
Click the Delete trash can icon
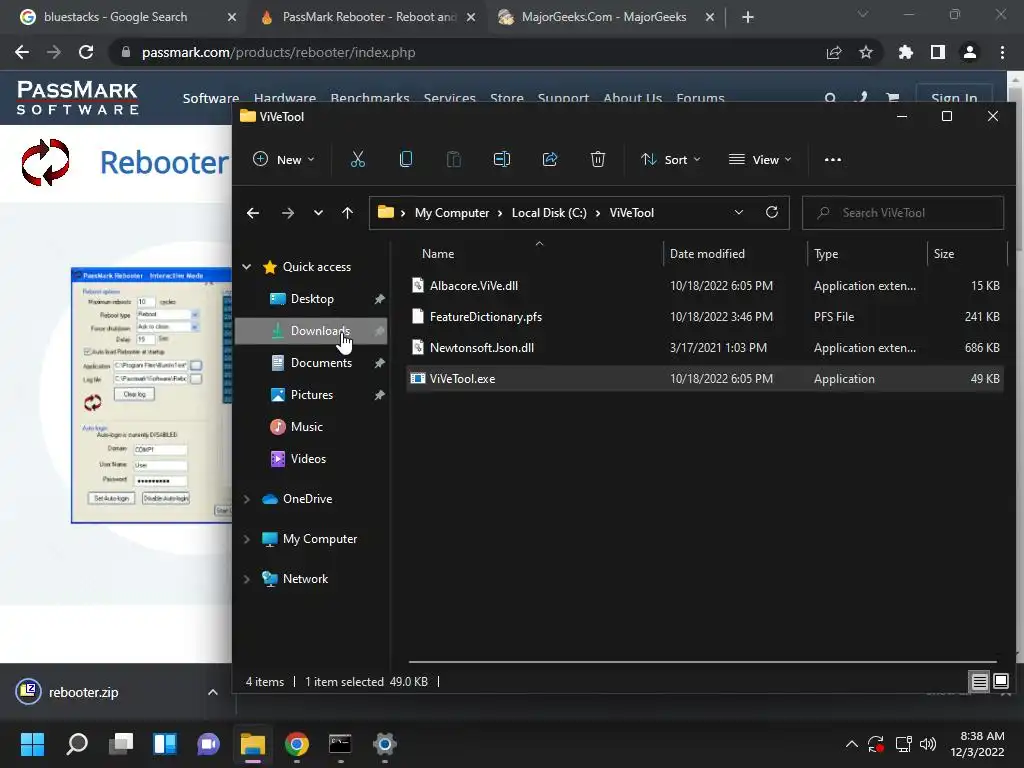[x=598, y=160]
